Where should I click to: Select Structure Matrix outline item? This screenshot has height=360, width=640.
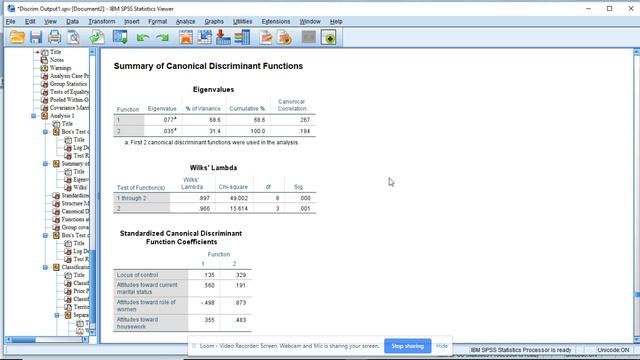(75, 203)
